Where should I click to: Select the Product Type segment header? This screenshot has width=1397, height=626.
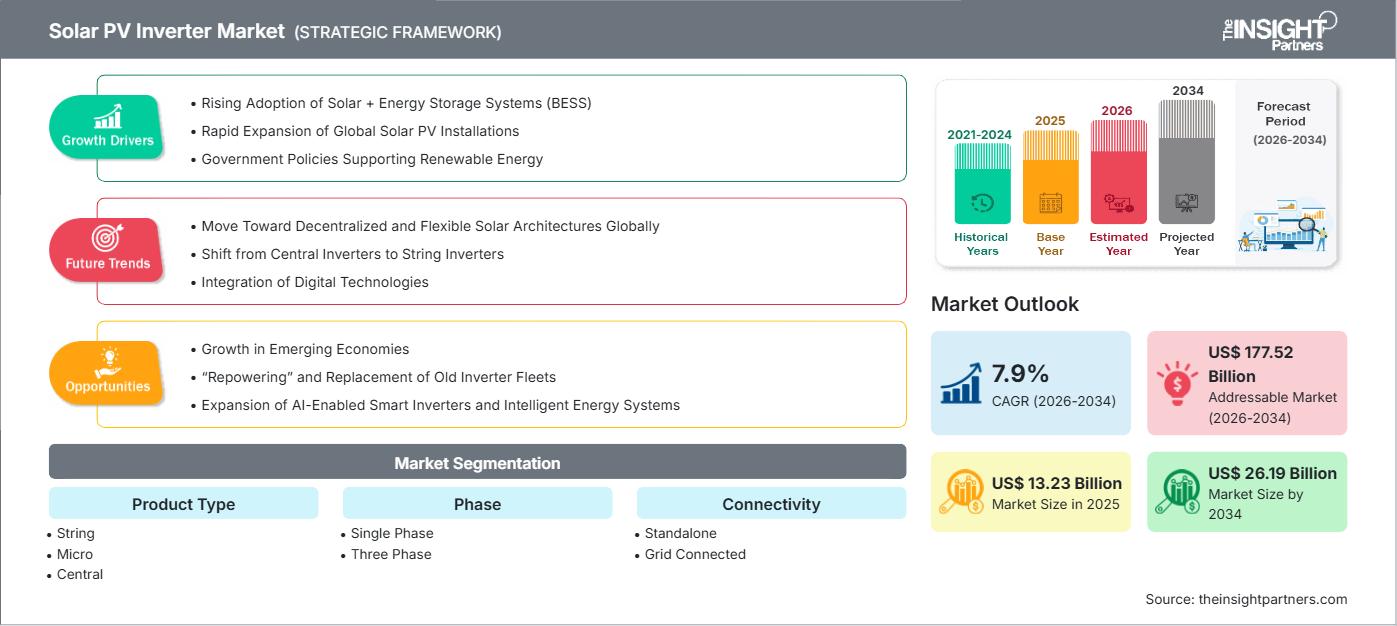point(184,504)
